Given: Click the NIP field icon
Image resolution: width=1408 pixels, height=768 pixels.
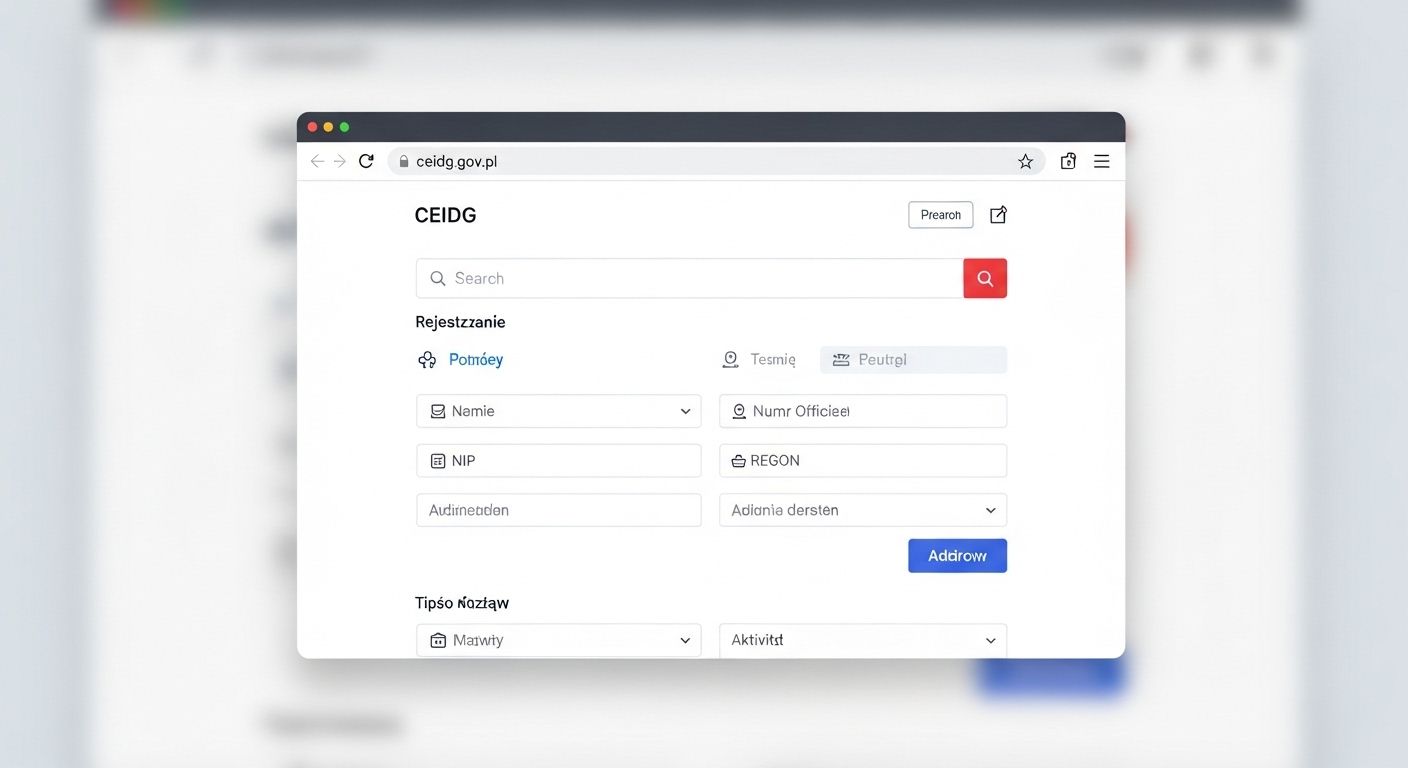Looking at the screenshot, I should (x=437, y=461).
